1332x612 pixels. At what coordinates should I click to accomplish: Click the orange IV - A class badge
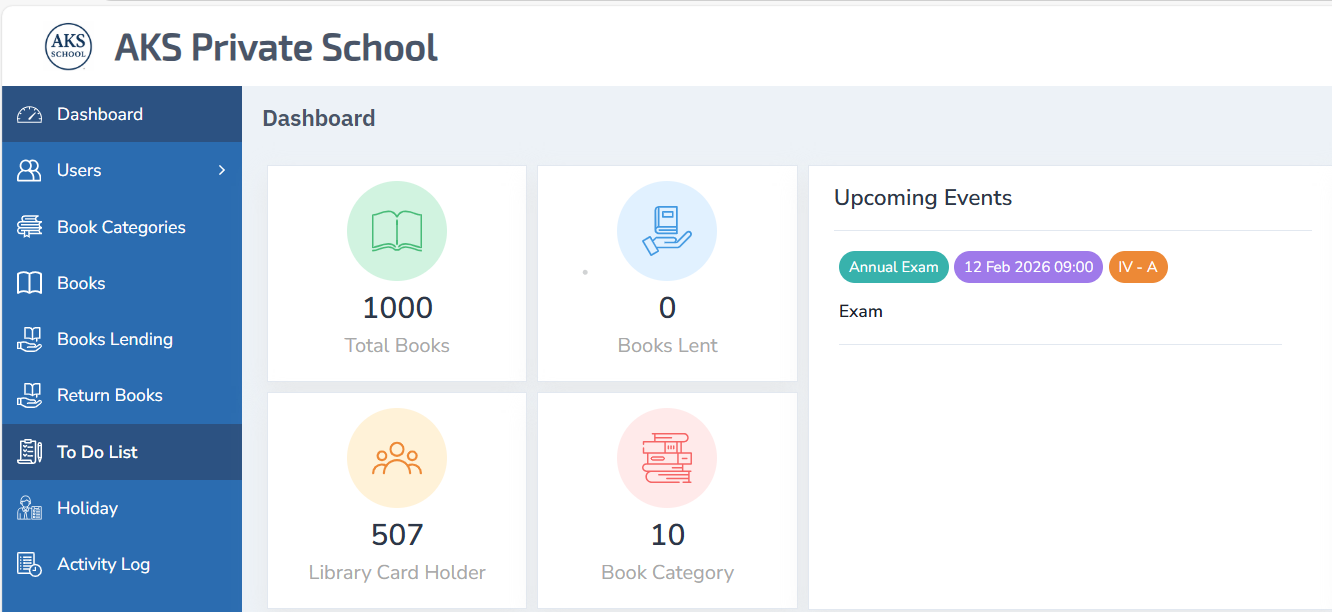[1138, 267]
